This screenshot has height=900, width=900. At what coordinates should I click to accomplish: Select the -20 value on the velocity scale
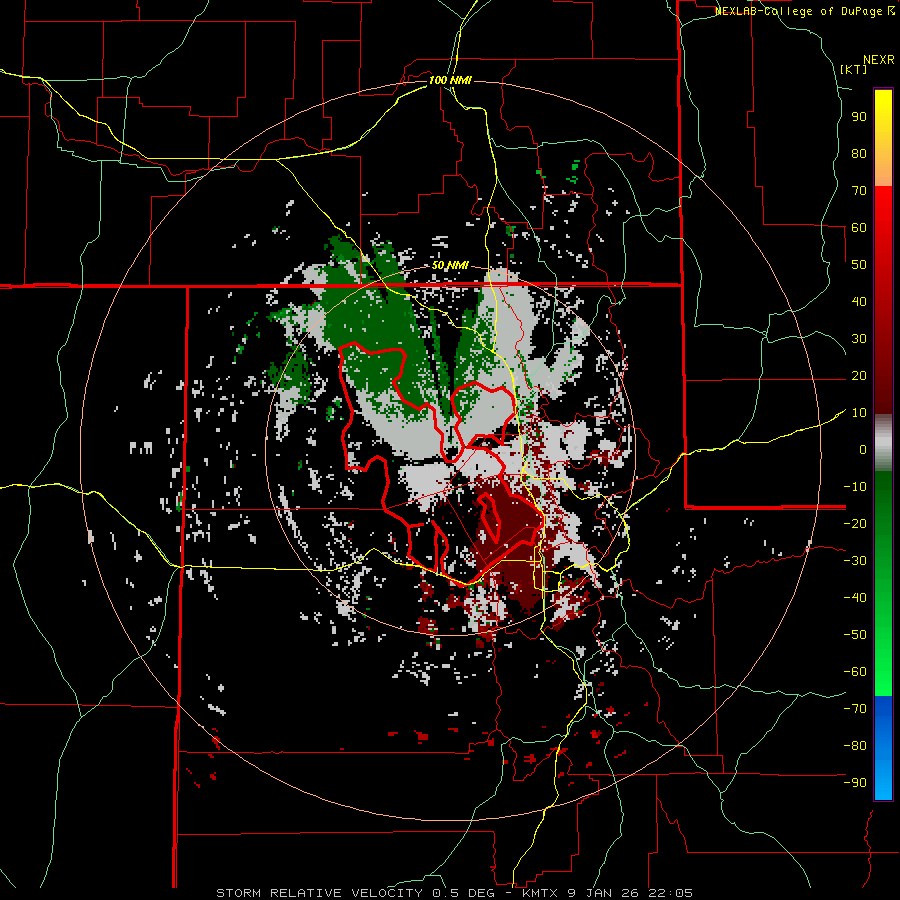855,523
